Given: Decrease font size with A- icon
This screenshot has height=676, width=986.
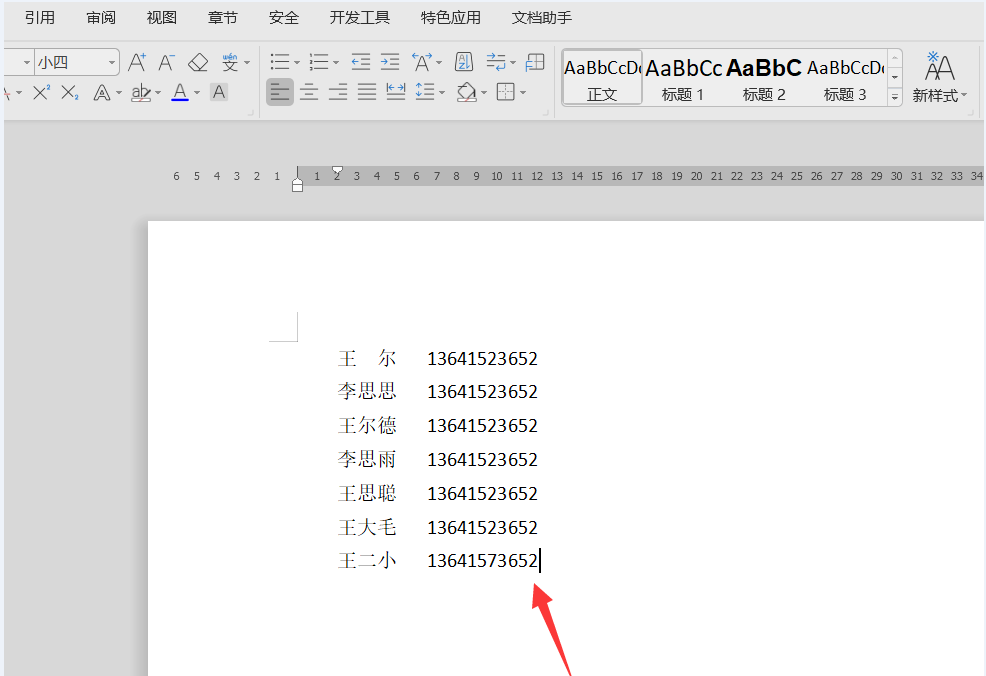Looking at the screenshot, I should 166,62.
